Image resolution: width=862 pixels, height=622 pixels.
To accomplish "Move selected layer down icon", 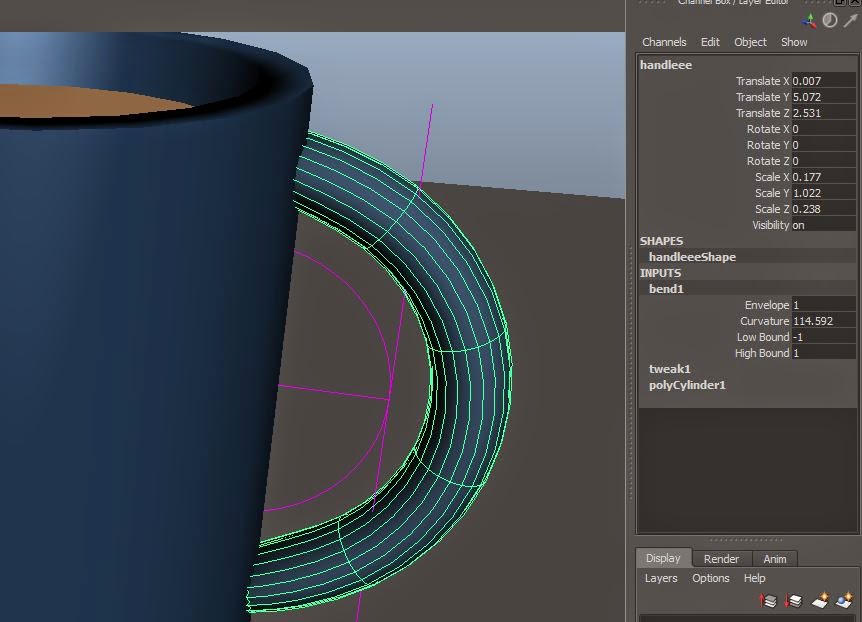I will tap(793, 600).
